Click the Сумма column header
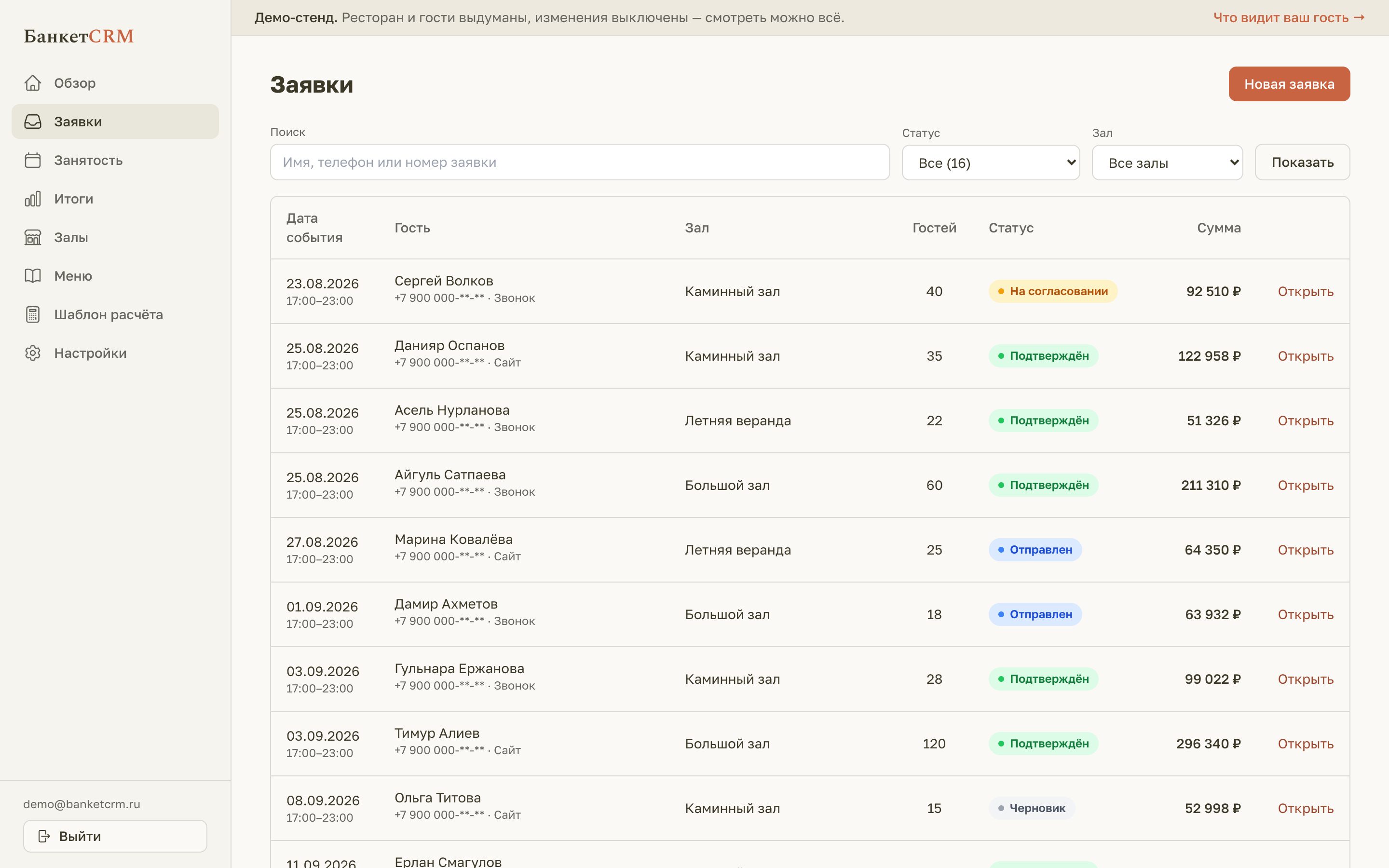Viewport: 1389px width, 868px height. pos(1219,228)
